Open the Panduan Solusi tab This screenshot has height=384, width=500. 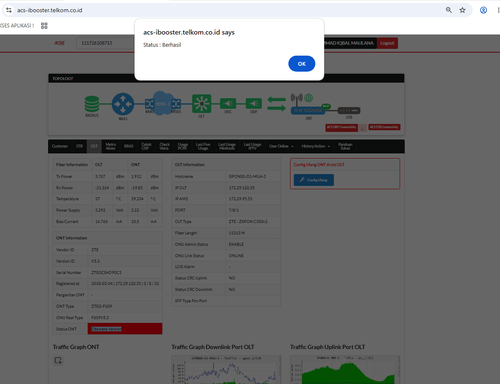[x=345, y=146]
